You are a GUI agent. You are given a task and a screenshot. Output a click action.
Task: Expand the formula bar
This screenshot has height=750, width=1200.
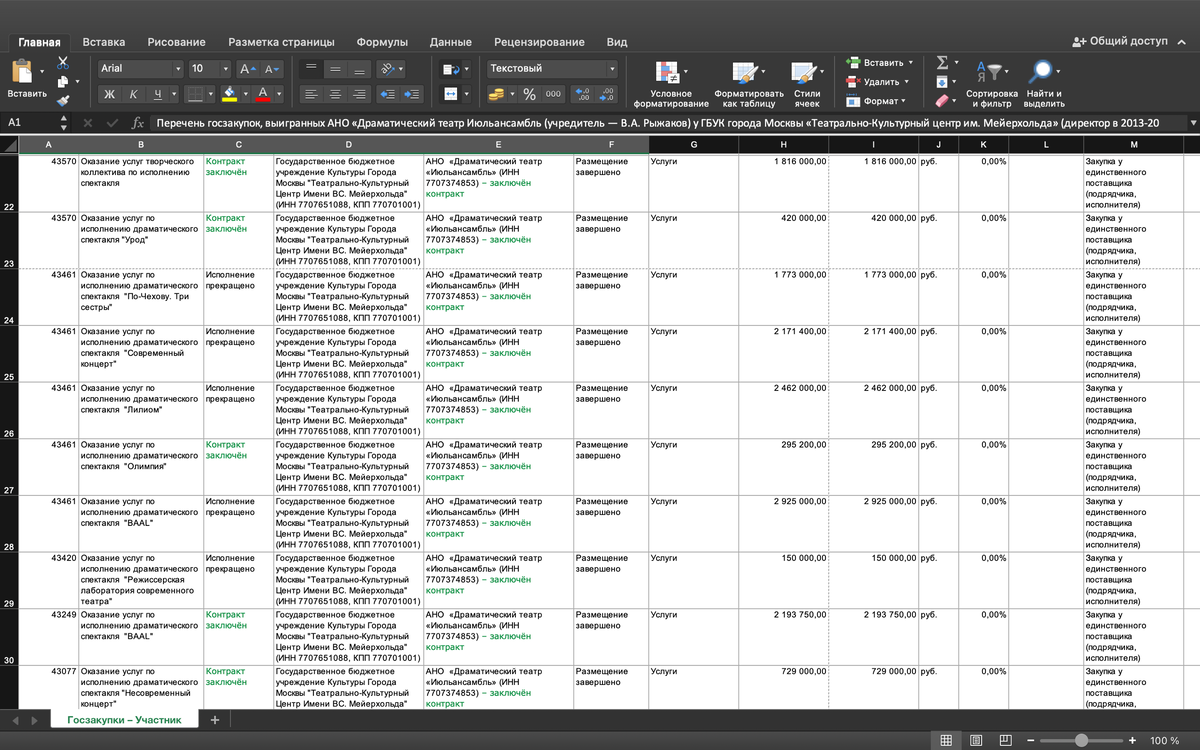pyautogui.click(x=1193, y=122)
